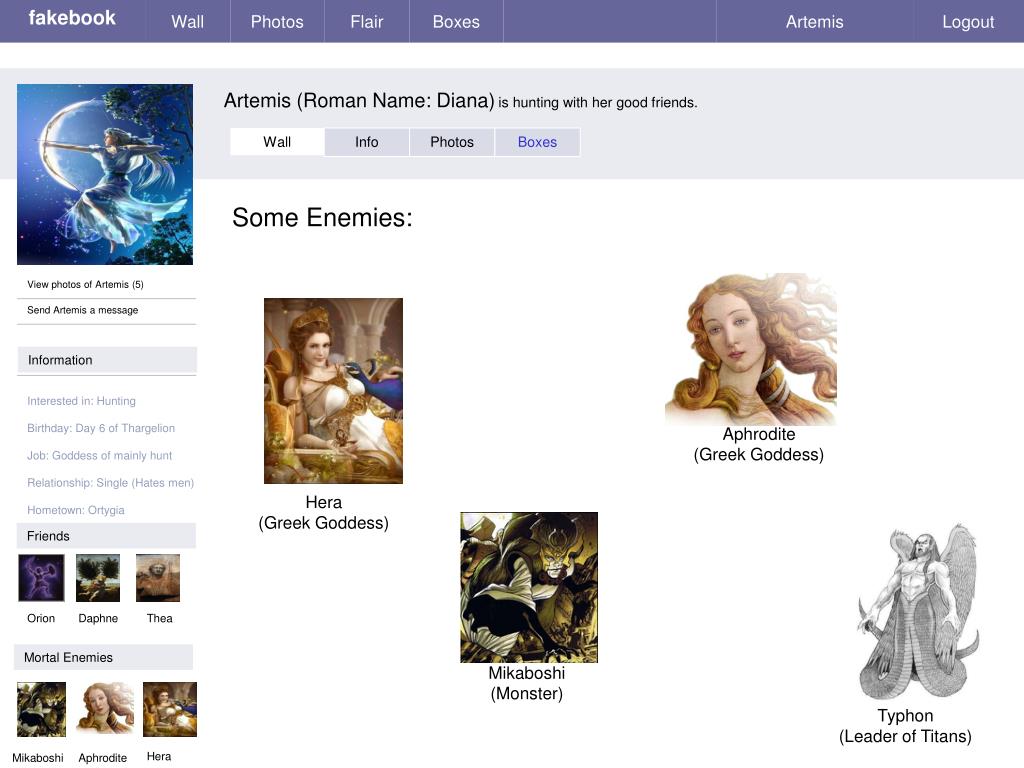Open Photos in the top navigation bar
This screenshot has height=768, width=1024.
point(277,22)
